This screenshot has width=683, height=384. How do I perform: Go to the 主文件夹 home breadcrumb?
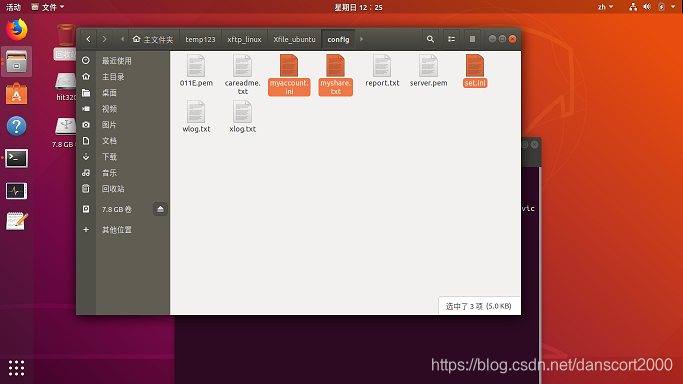coord(153,39)
